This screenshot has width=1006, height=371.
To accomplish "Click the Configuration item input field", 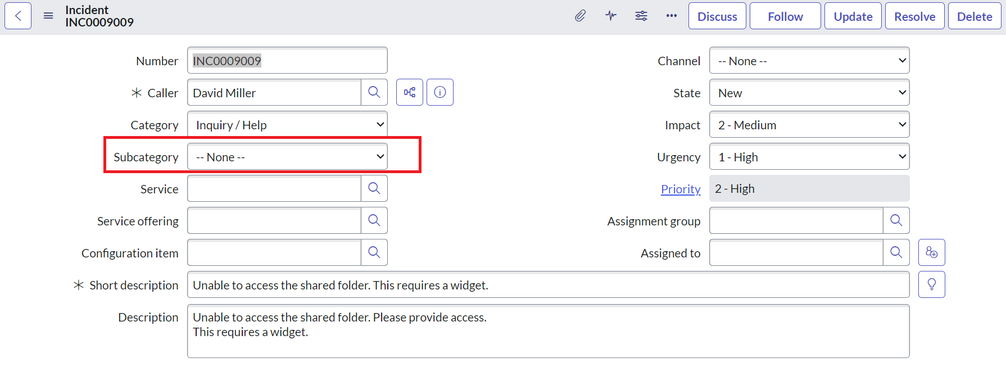I will [x=274, y=253].
